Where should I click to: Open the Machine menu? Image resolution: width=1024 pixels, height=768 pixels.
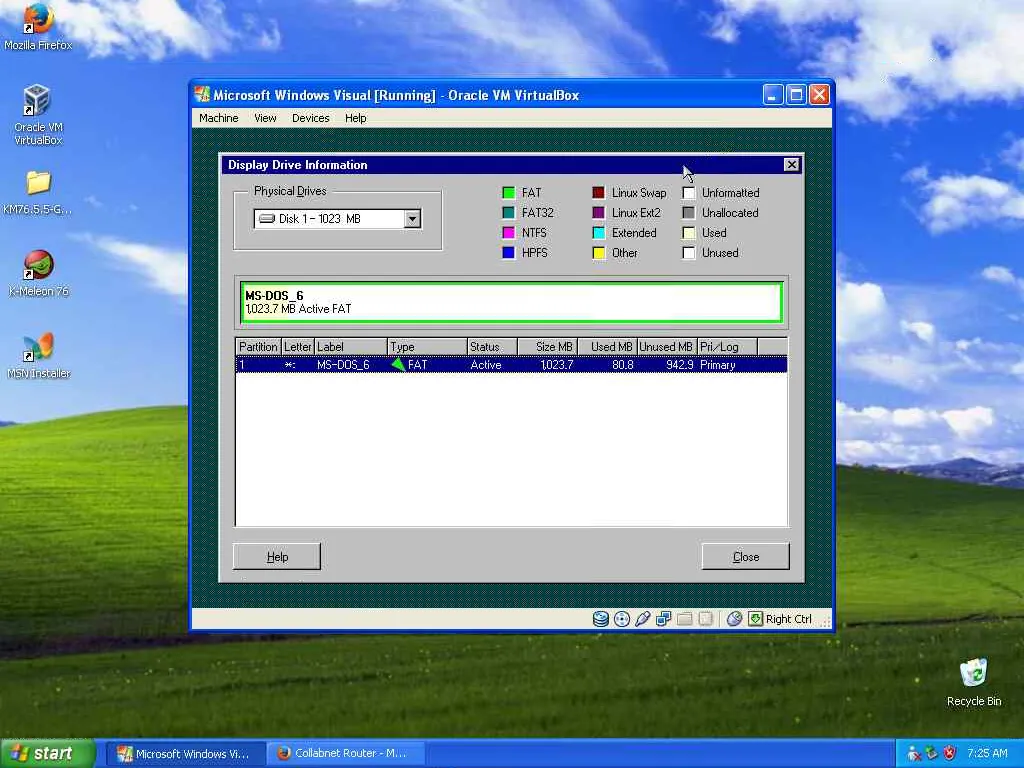point(219,118)
